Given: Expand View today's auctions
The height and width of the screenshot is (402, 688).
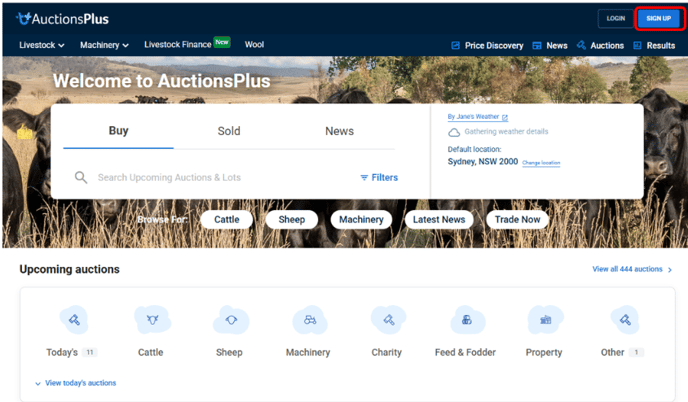Looking at the screenshot, I should [x=75, y=383].
